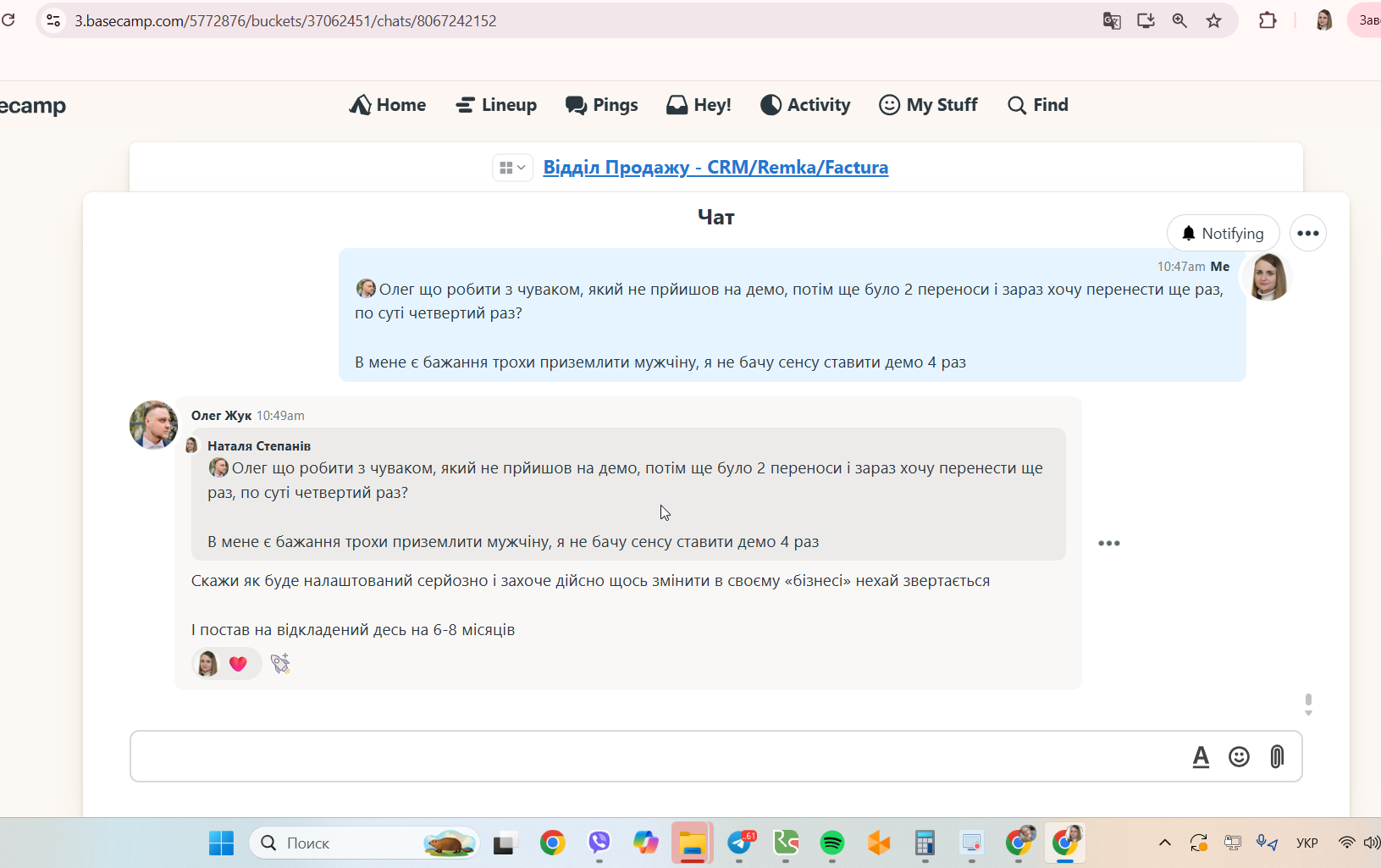The width and height of the screenshot is (1381, 868).
Task: Click the zoom magnifier icon in address bar
Action: 1179,20
